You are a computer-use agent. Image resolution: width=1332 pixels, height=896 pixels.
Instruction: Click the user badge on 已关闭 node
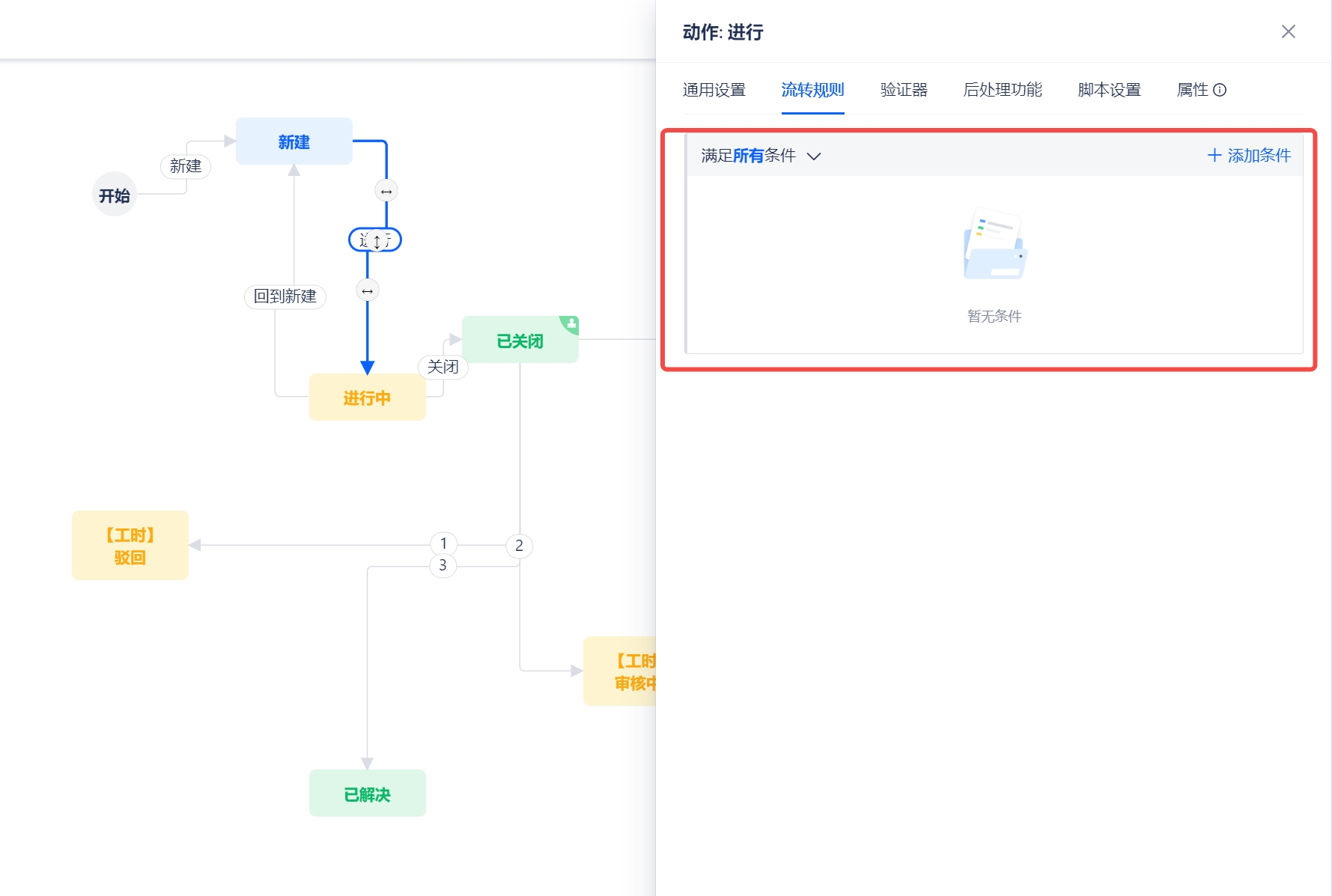(571, 324)
